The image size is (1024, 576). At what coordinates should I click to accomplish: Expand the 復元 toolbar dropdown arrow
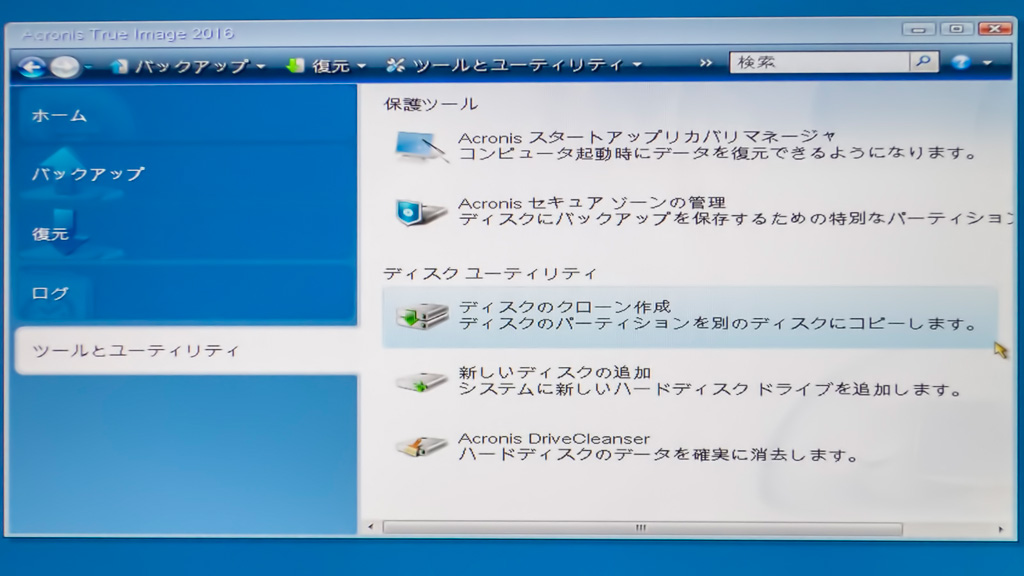coord(361,66)
